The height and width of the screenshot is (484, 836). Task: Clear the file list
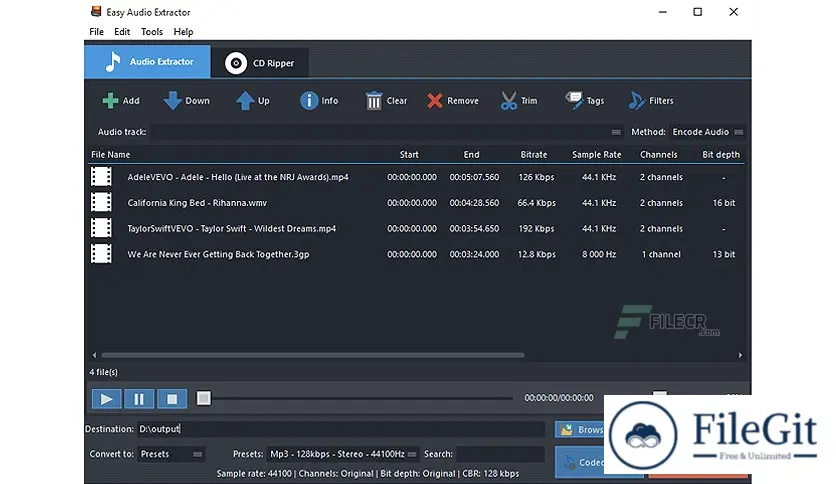[x=386, y=100]
